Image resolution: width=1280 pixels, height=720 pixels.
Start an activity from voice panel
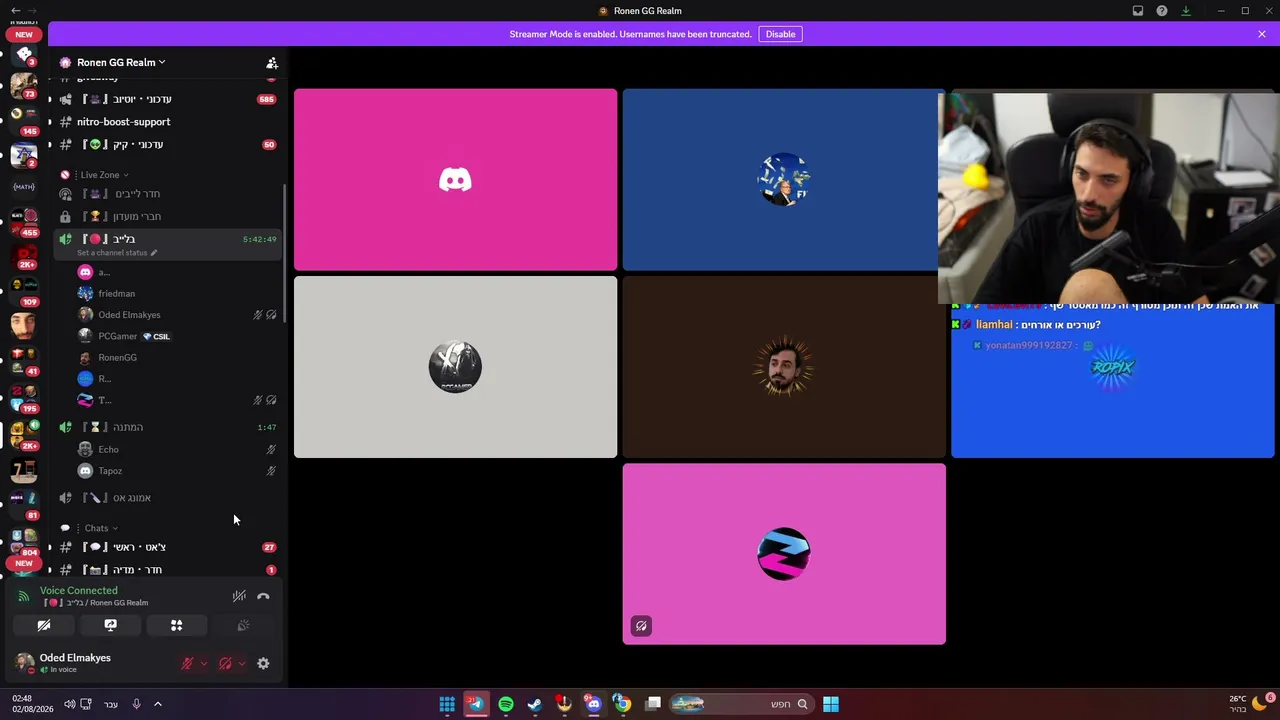coord(176,625)
